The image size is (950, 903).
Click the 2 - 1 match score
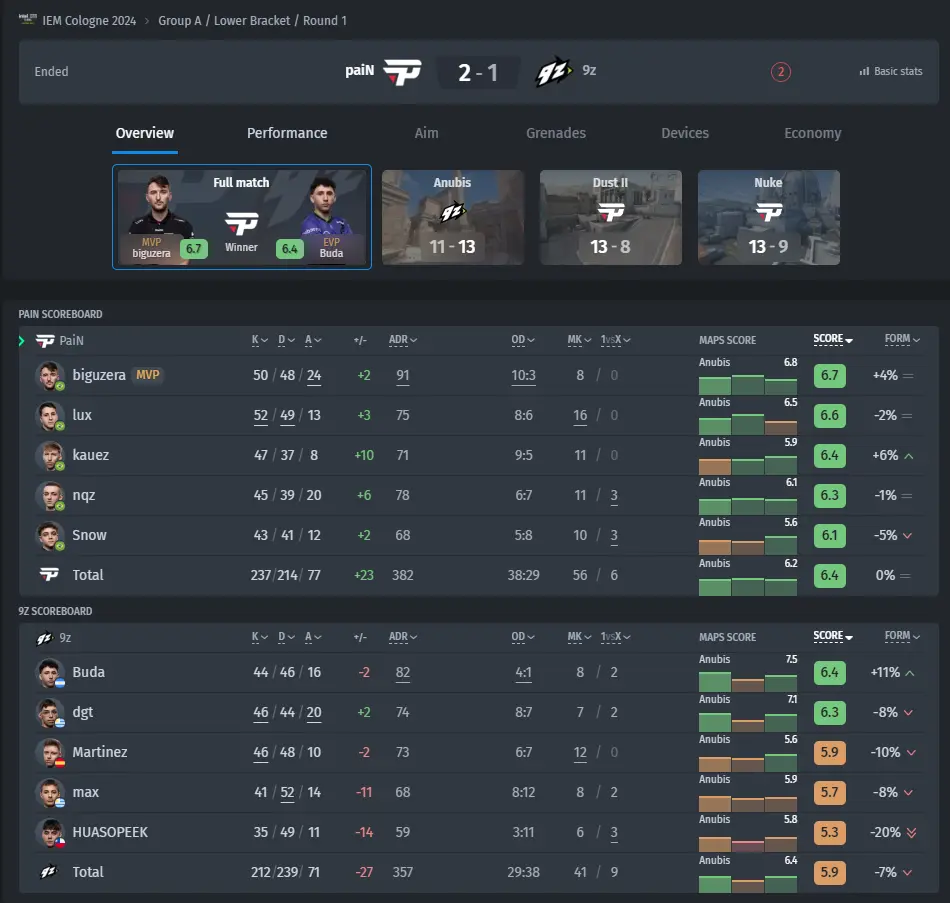pyautogui.click(x=478, y=73)
